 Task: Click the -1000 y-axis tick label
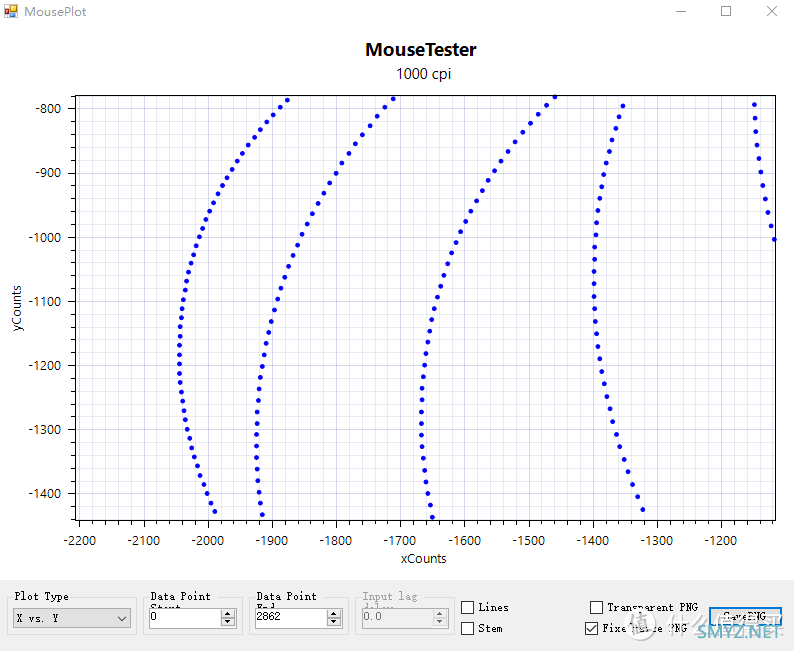(x=45, y=237)
